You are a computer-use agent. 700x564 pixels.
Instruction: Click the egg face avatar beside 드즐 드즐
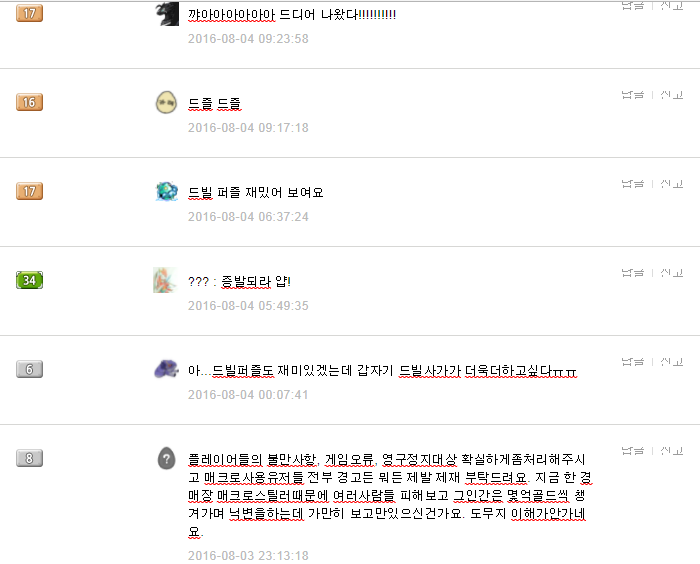click(166, 102)
